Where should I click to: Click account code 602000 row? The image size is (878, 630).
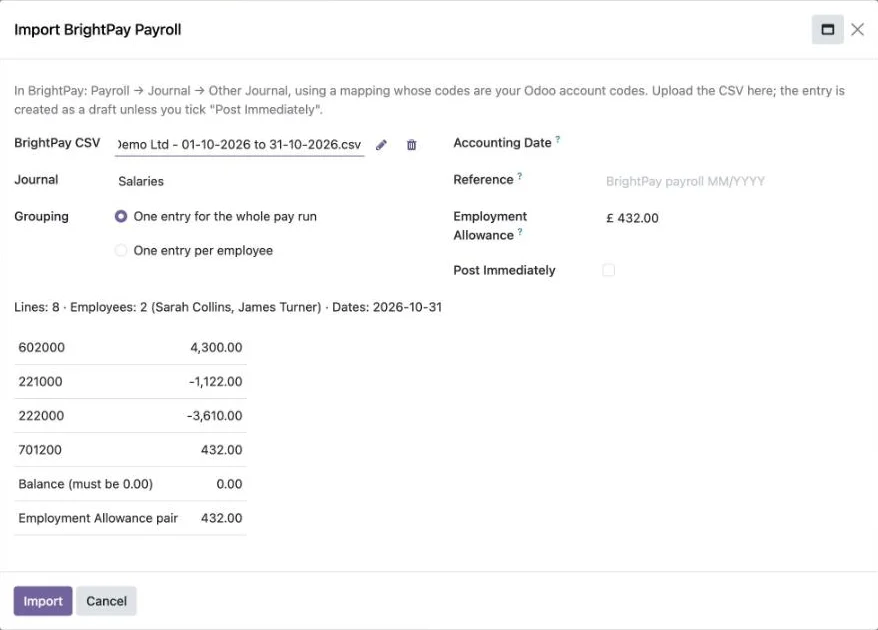[130, 347]
